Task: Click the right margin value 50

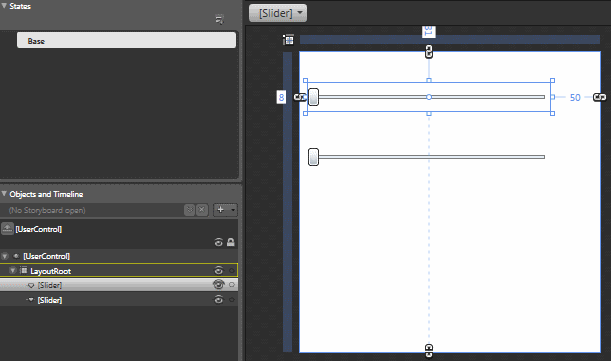Action: (x=575, y=97)
